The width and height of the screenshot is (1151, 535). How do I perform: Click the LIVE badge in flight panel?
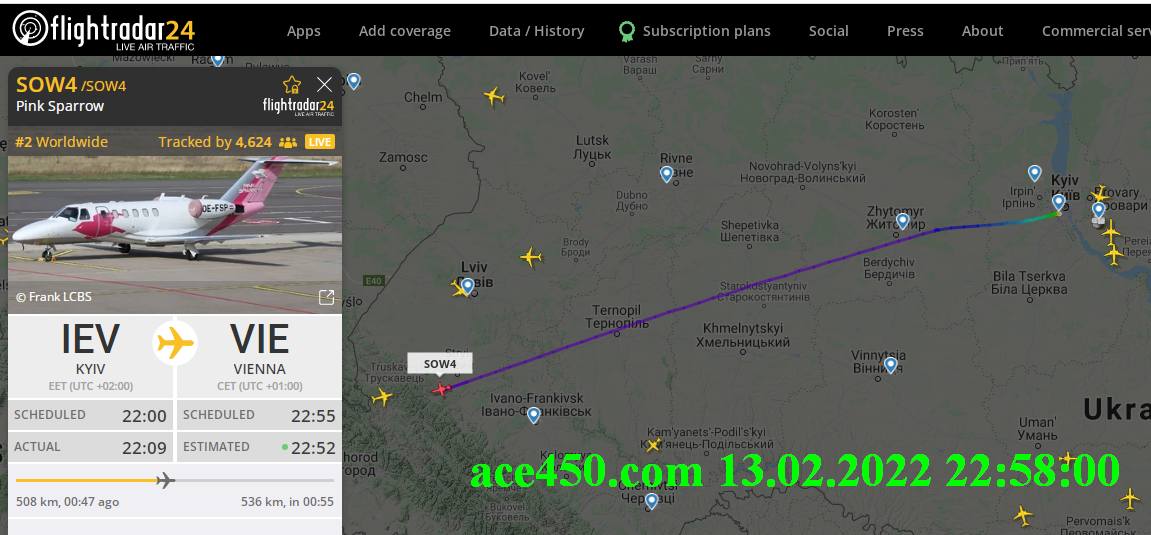(320, 142)
